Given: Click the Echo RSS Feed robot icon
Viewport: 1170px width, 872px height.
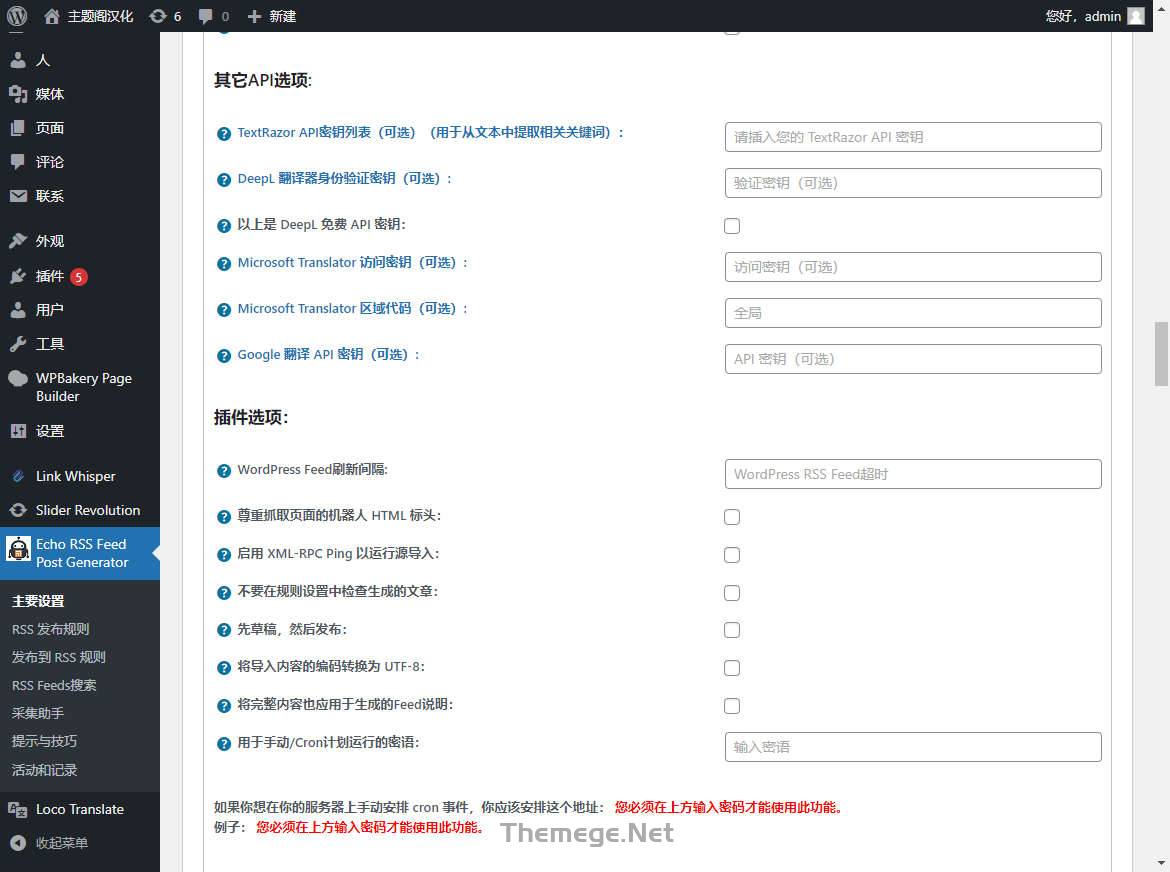Looking at the screenshot, I should pyautogui.click(x=18, y=549).
